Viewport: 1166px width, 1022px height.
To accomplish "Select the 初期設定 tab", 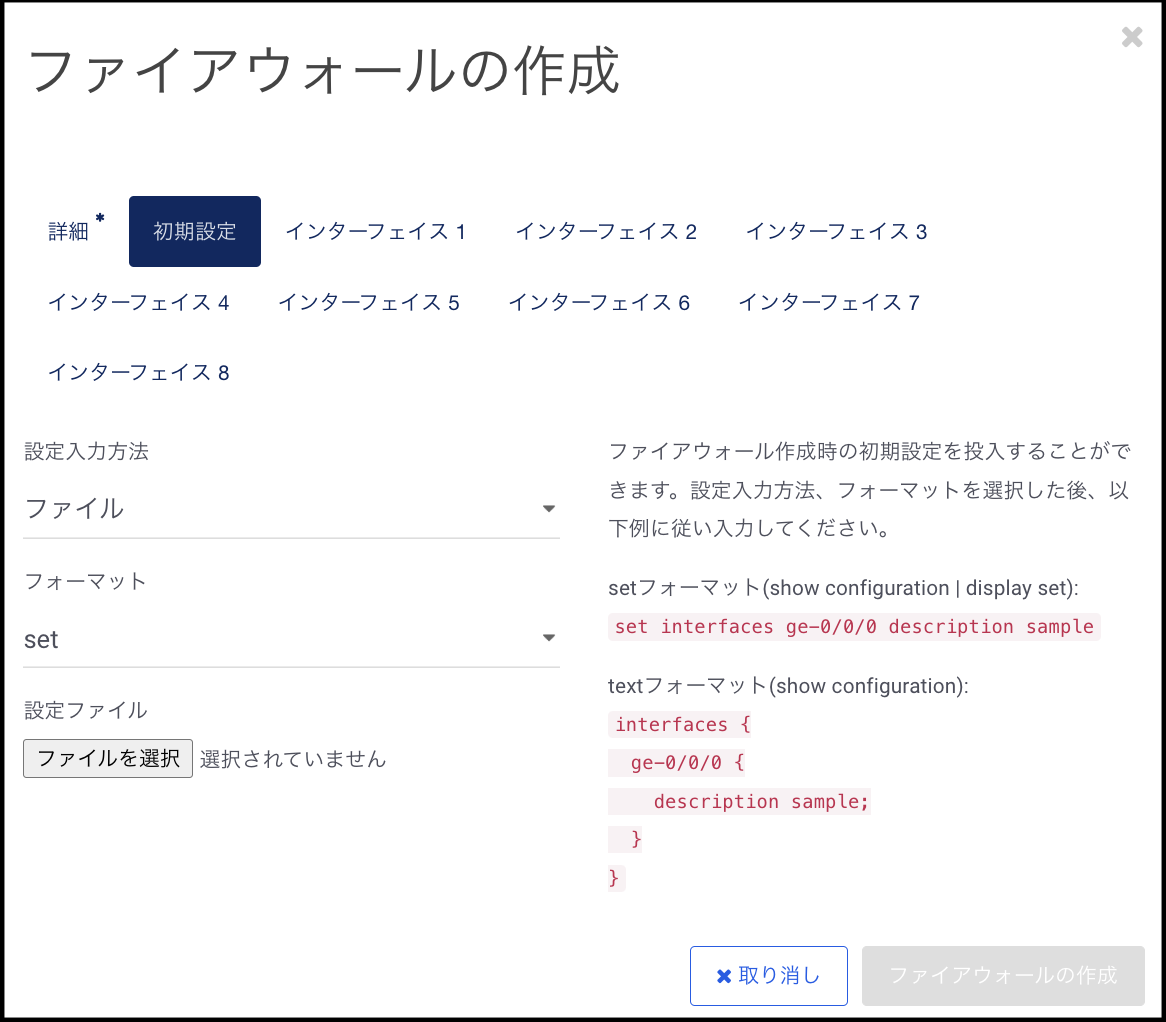I will point(195,231).
